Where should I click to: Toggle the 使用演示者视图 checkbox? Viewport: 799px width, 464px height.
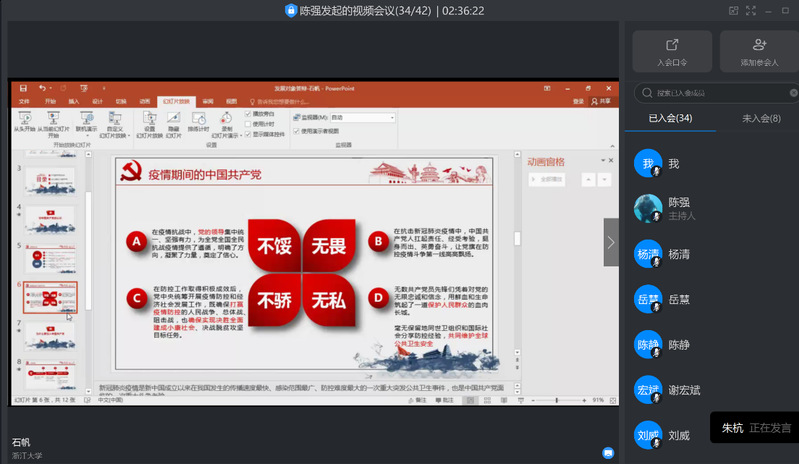(297, 131)
